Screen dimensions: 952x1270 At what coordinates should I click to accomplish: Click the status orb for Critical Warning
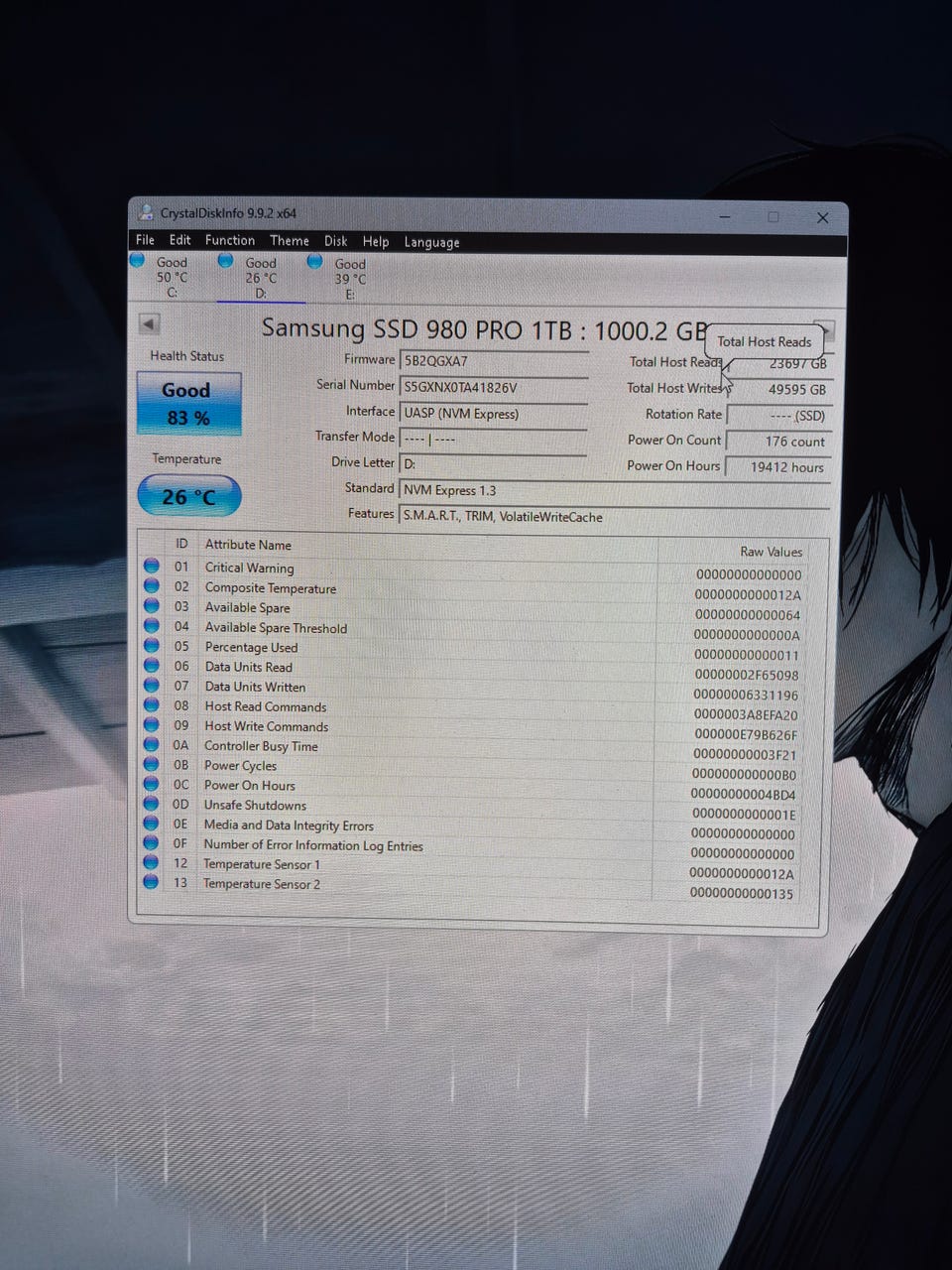[x=151, y=566]
